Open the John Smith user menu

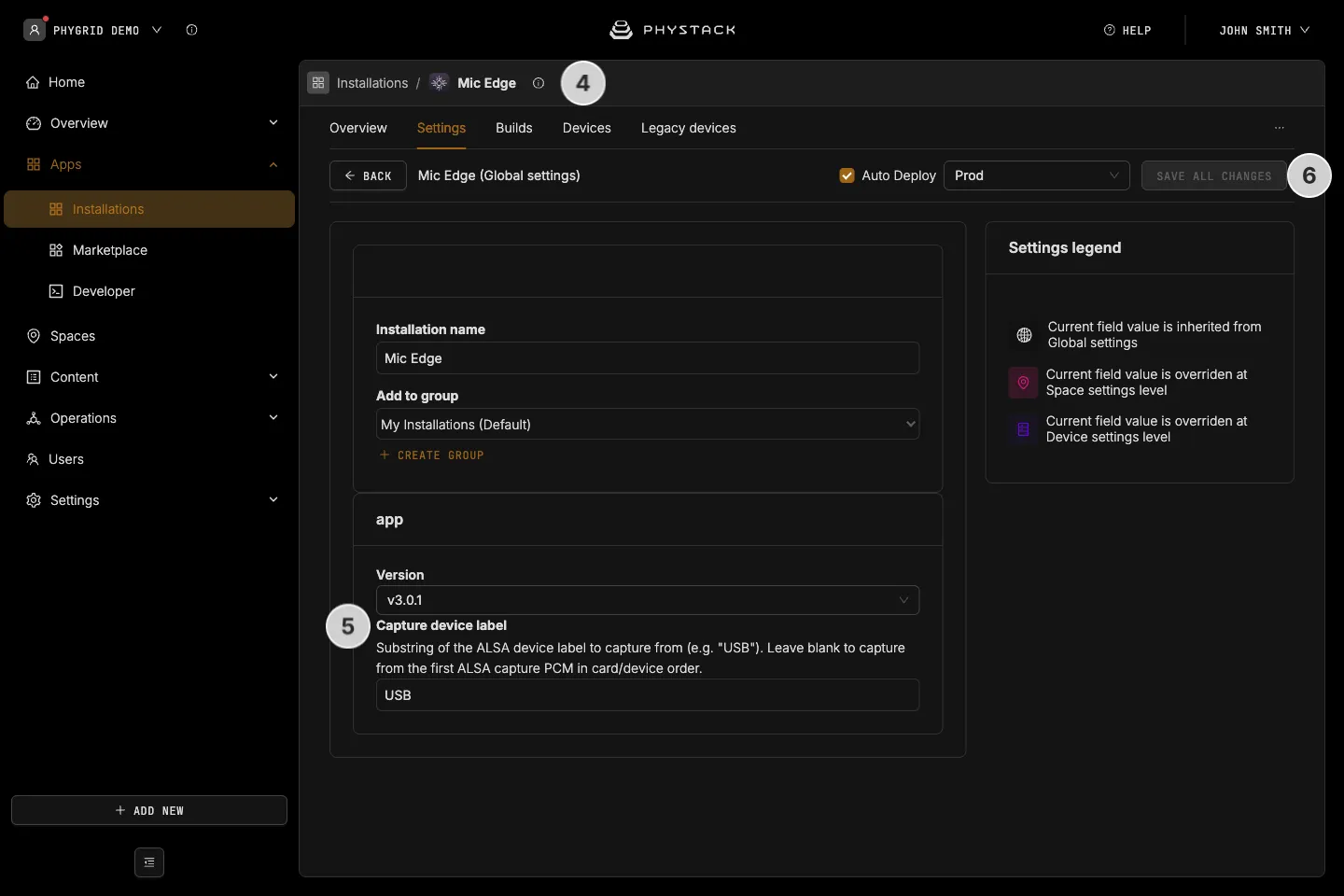pyautogui.click(x=1265, y=30)
